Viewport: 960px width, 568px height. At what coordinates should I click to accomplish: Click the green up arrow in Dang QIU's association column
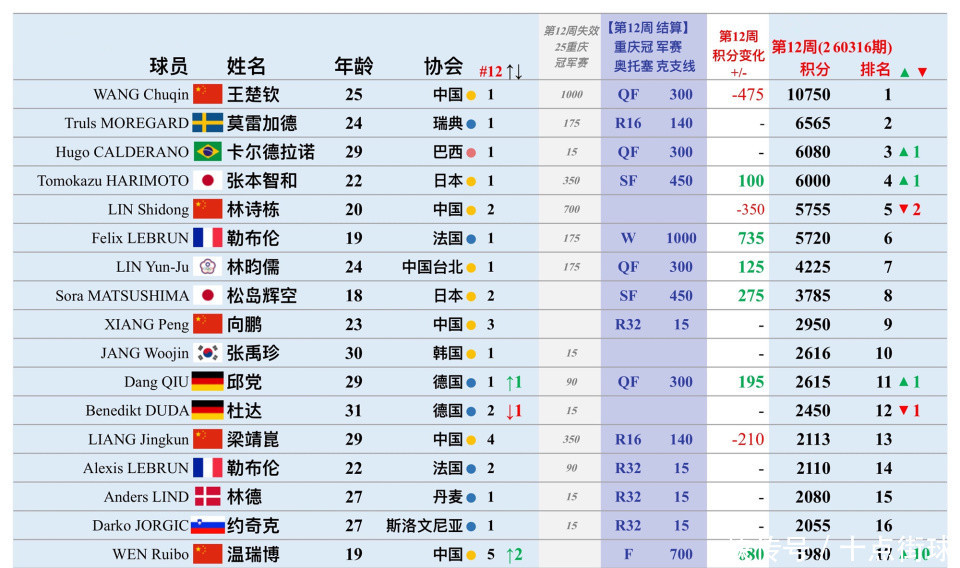pyautogui.click(x=514, y=382)
